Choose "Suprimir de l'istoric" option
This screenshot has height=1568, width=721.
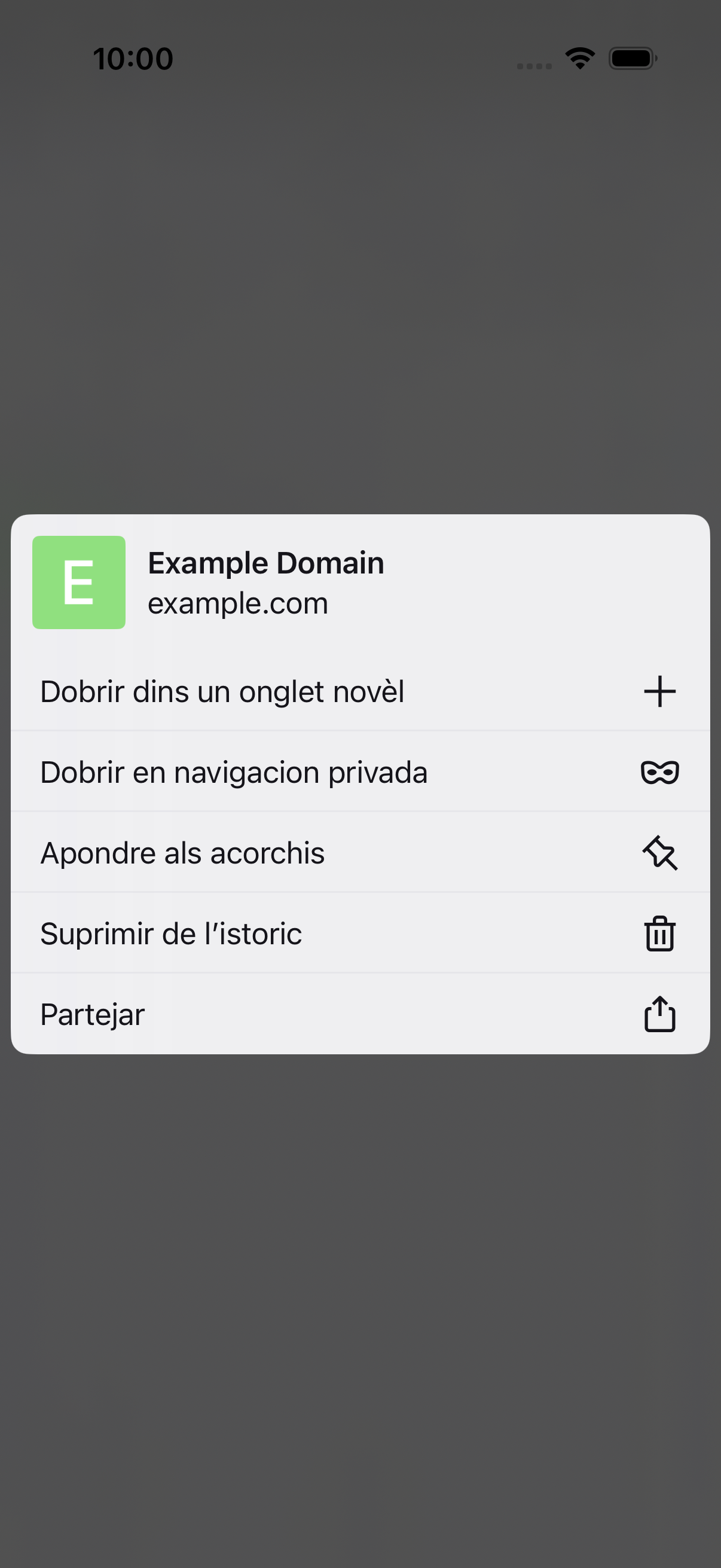[360, 933]
